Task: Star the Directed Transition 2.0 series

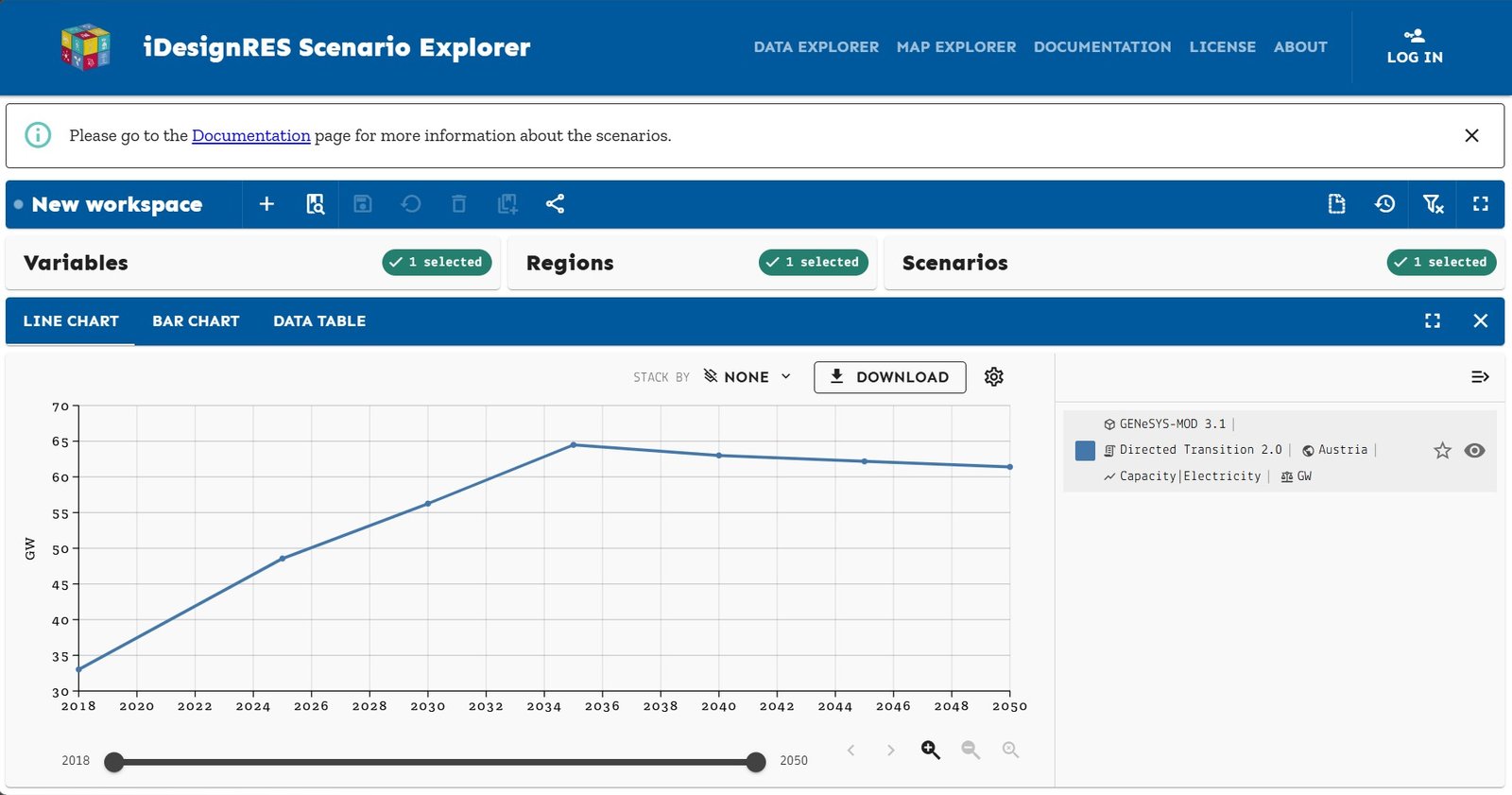Action: (x=1442, y=451)
